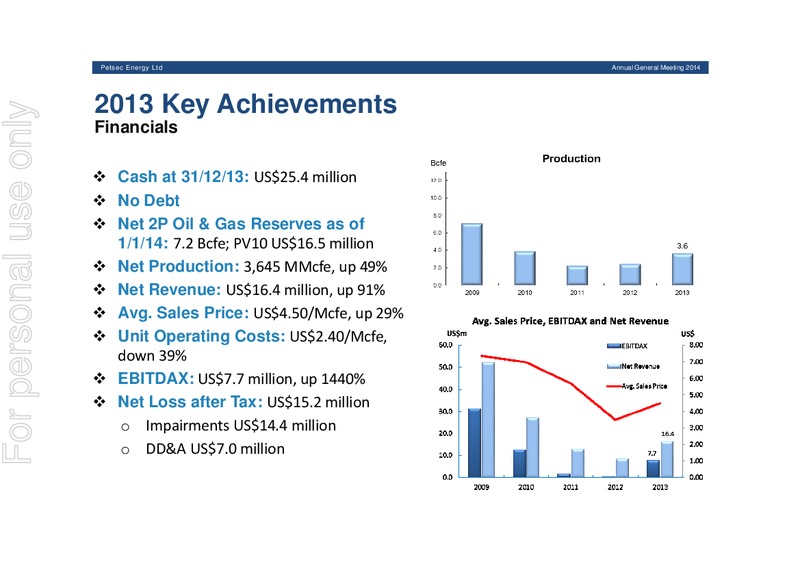Click the 'Bcfe' axis unit label
The image size is (800, 566).
click(x=438, y=163)
